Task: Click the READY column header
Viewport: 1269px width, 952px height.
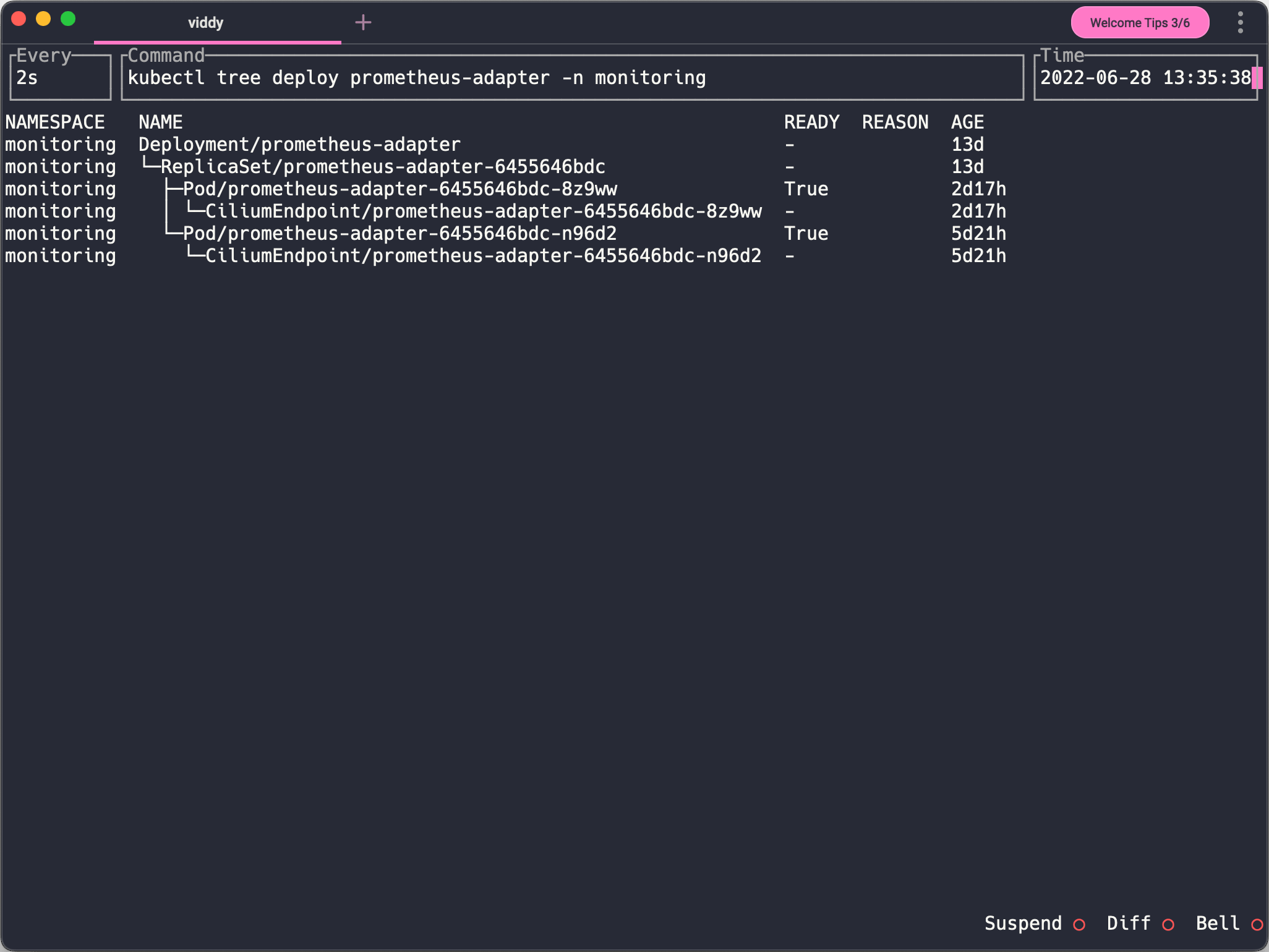Action: [811, 122]
